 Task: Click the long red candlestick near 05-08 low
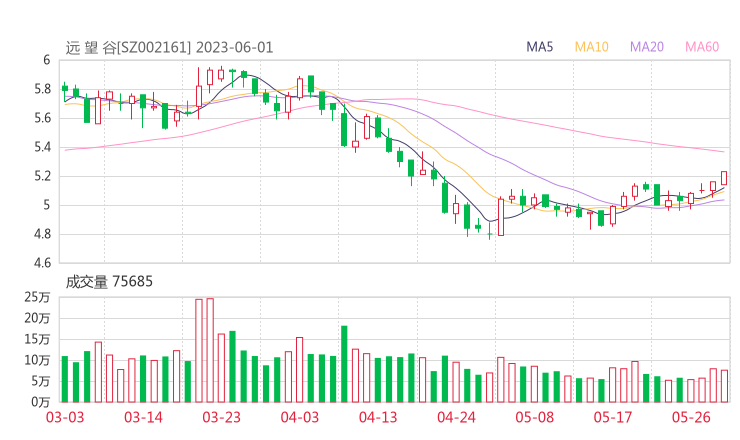pyautogui.click(x=501, y=217)
